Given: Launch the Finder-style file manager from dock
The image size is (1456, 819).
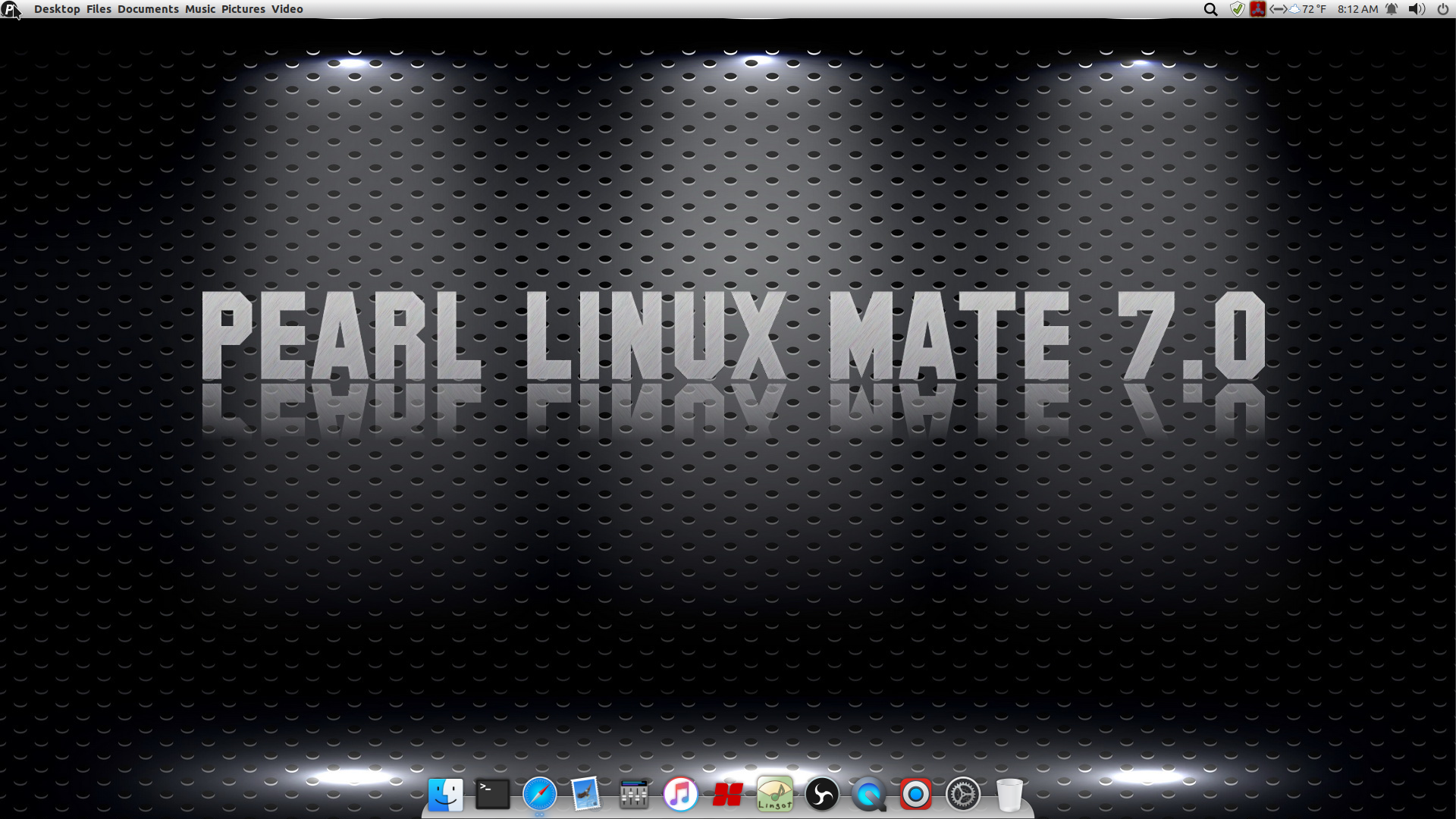Looking at the screenshot, I should tap(445, 795).
